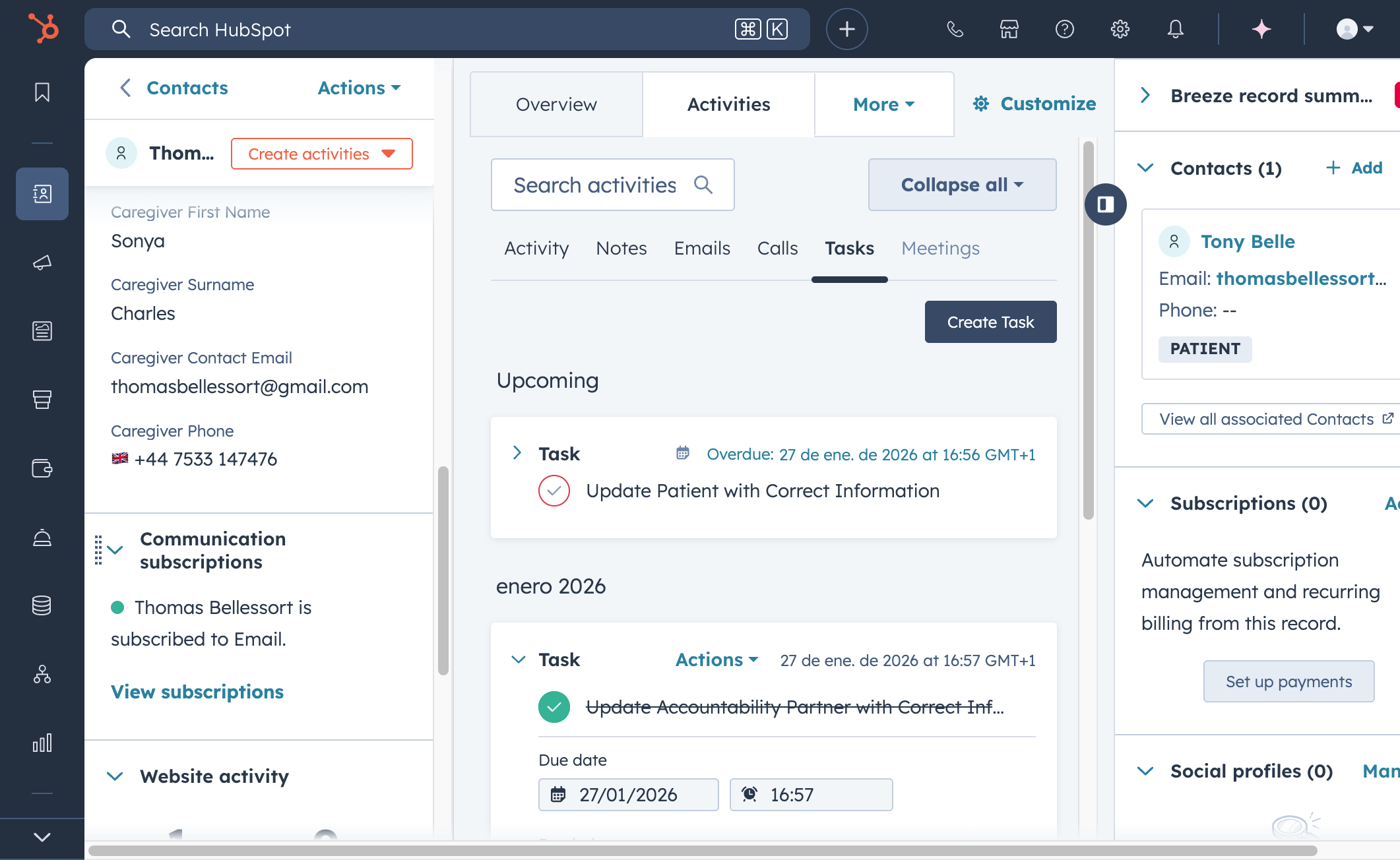The height and width of the screenshot is (860, 1400).
Task: Open the Automation workflows sidebar icon
Action: [42, 674]
